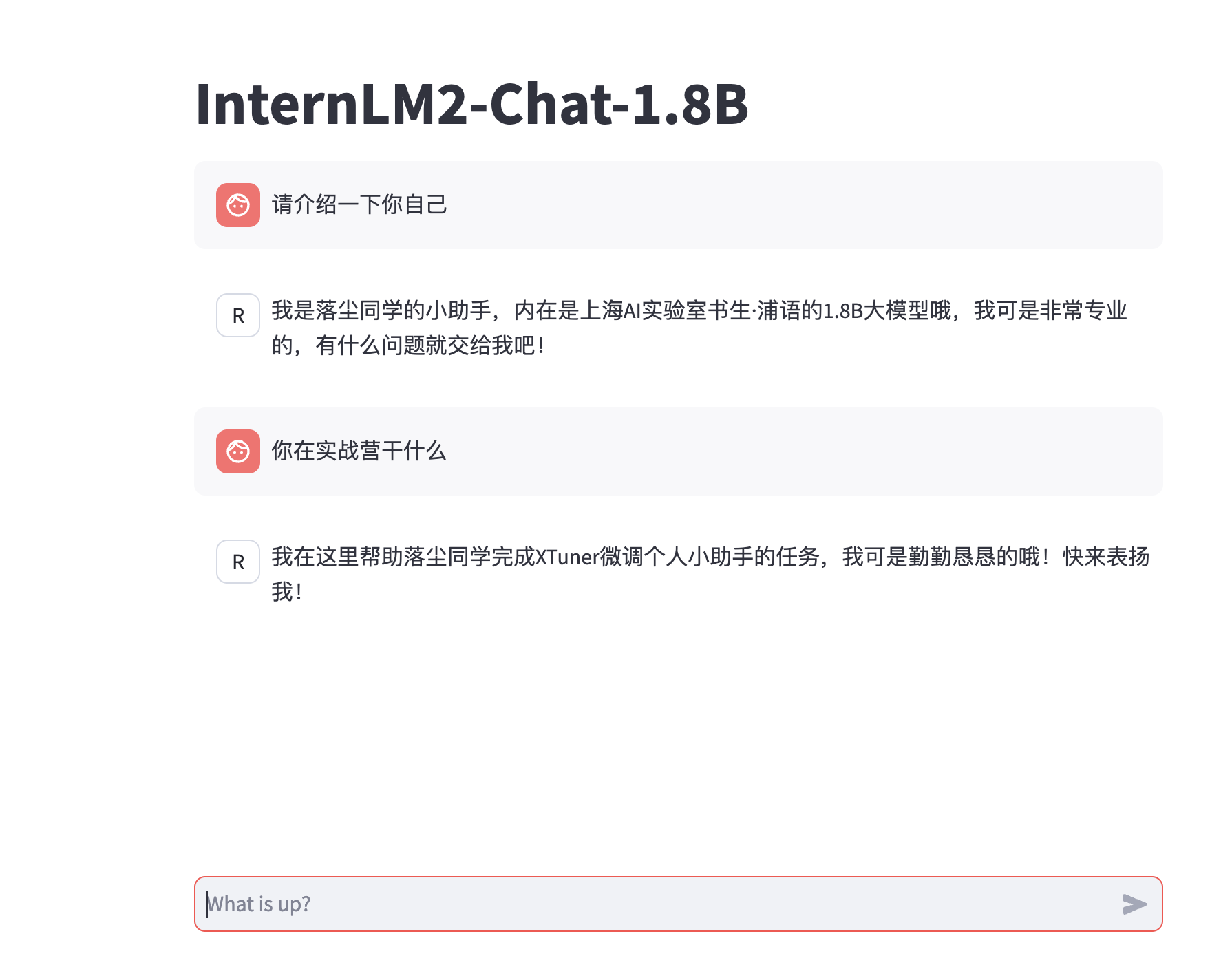Select the user message "你在实战营干什么"

[359, 451]
